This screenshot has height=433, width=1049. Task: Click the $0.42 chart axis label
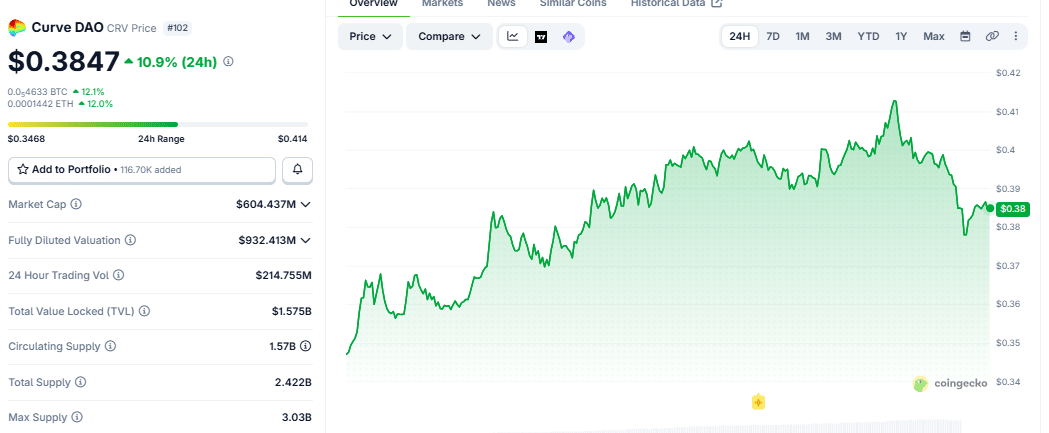pos(1008,72)
